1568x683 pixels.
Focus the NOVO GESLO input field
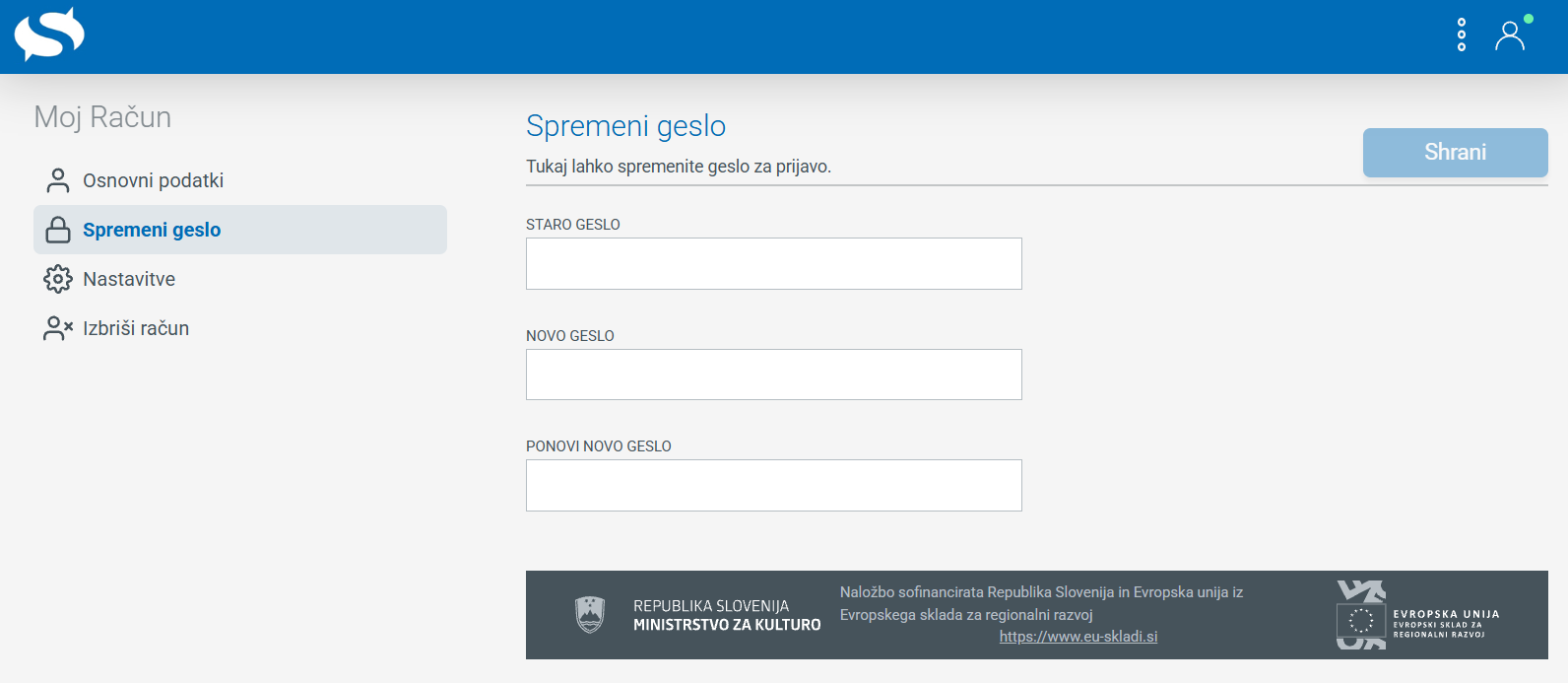tap(773, 375)
